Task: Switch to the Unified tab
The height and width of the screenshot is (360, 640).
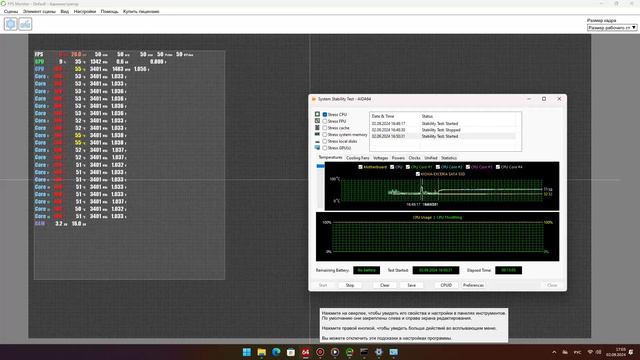Action: click(431, 158)
